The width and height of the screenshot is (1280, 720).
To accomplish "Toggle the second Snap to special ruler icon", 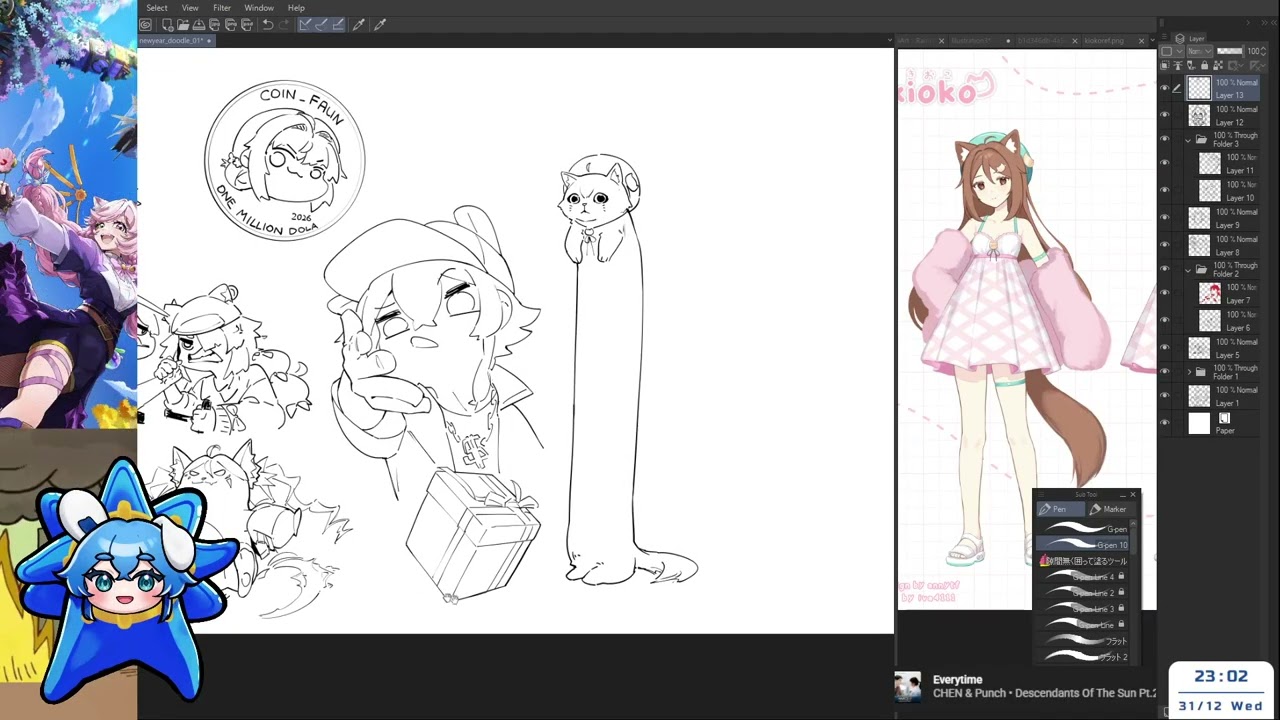I will (x=321, y=24).
